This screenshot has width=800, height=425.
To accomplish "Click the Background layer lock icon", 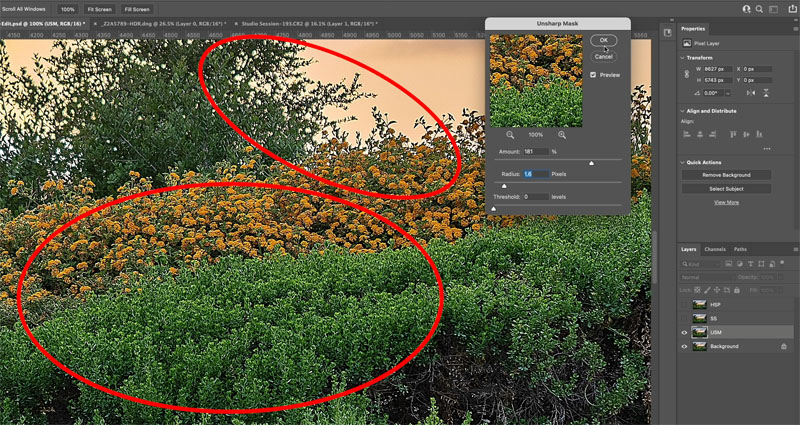I will pos(784,346).
